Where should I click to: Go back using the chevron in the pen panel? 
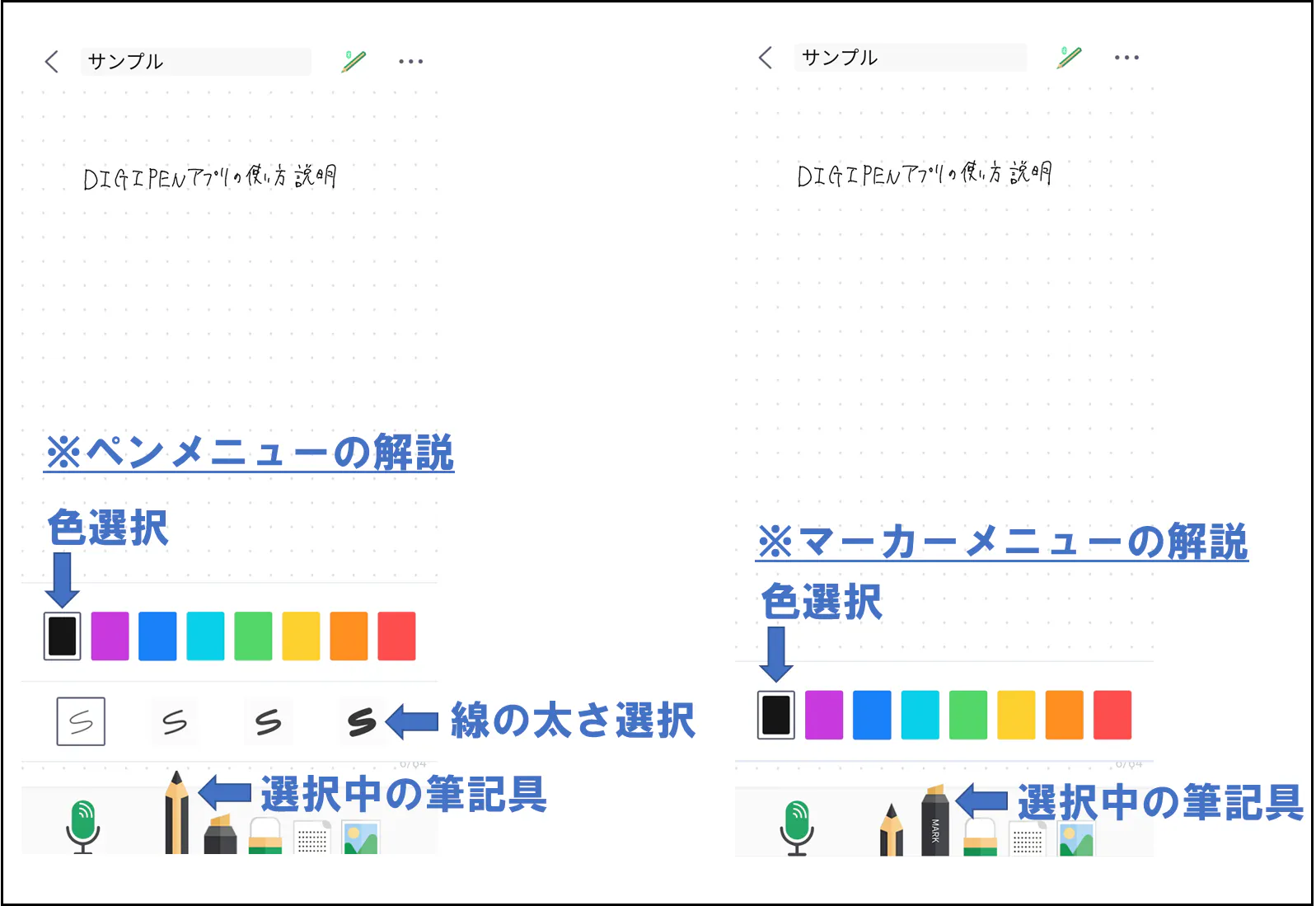(52, 61)
